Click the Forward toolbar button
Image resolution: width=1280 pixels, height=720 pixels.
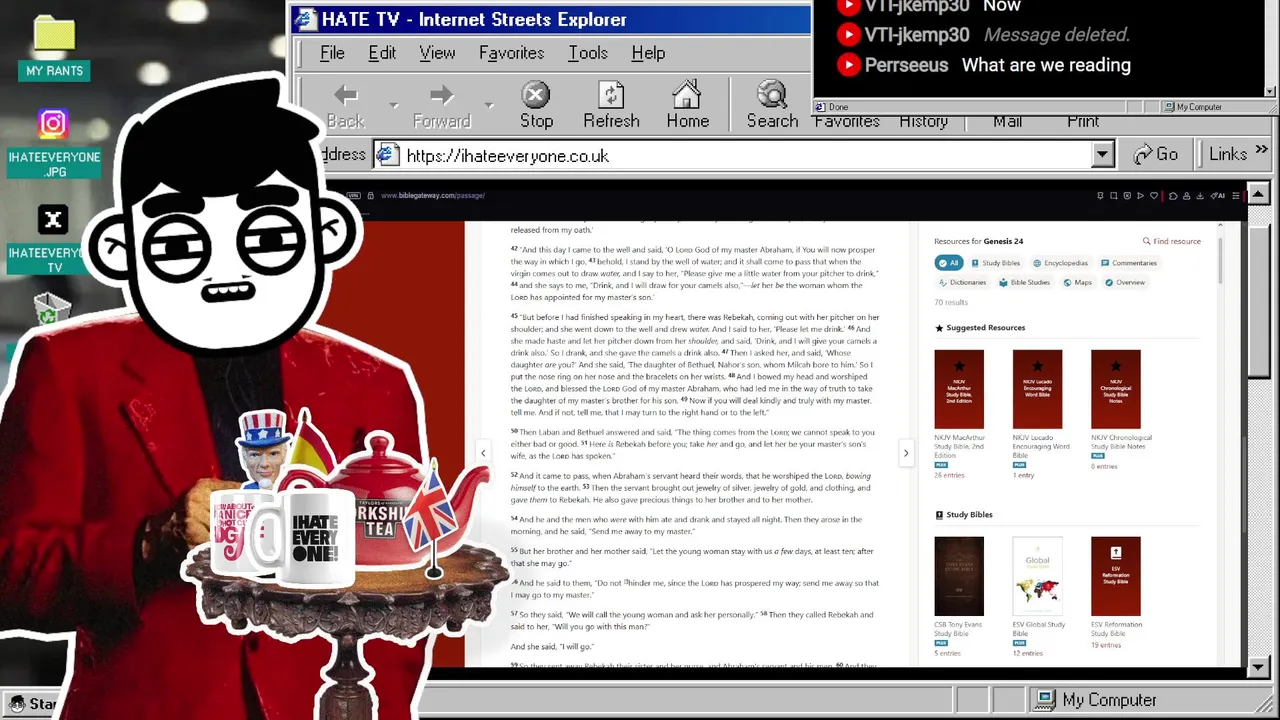coord(441,107)
